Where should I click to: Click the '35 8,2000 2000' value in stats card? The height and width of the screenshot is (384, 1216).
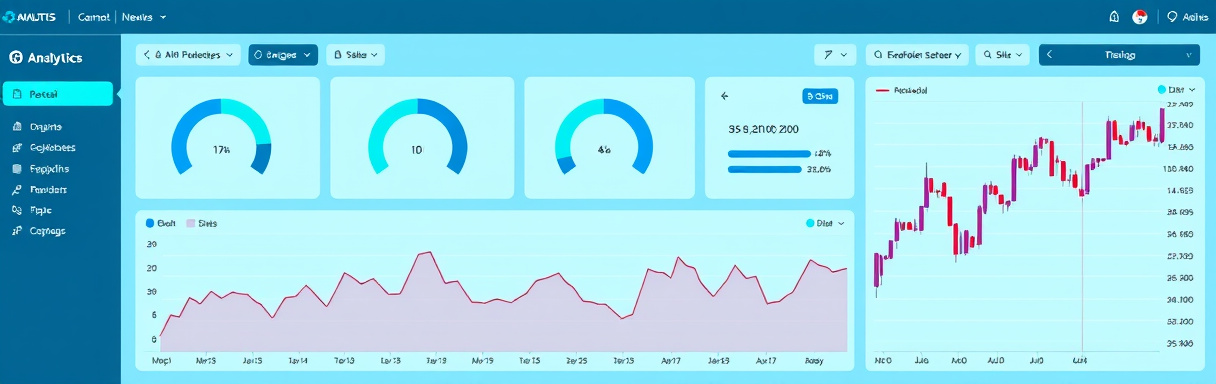[x=764, y=129]
